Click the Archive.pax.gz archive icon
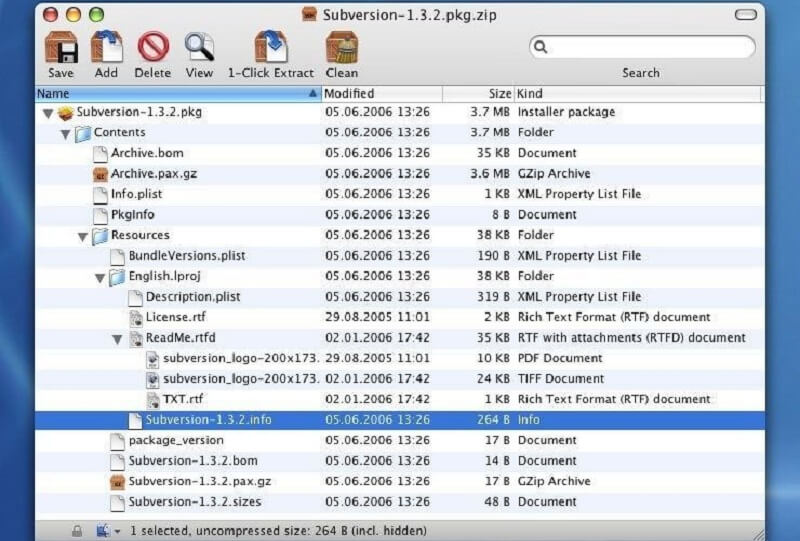The image size is (800, 541). 100,175
